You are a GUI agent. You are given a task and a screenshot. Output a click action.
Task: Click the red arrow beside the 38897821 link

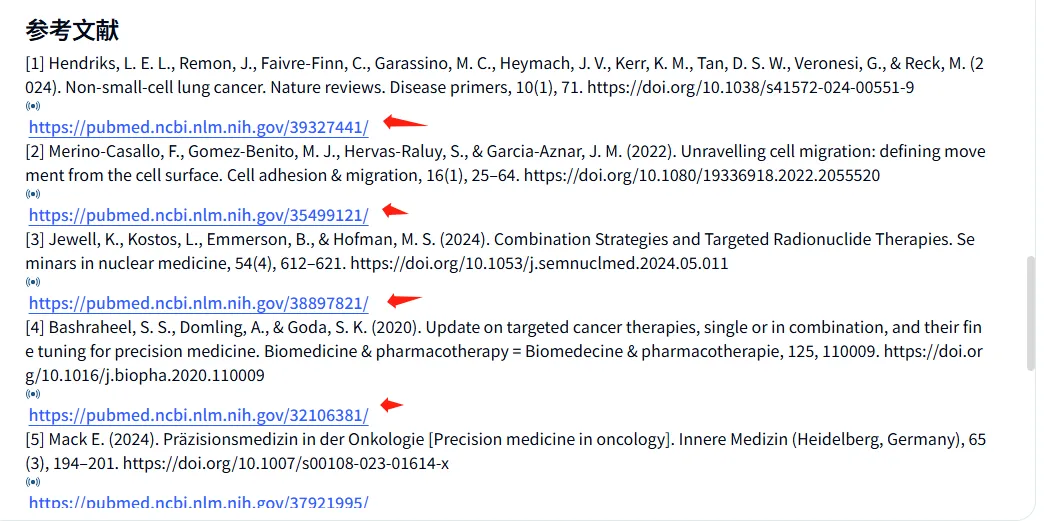tap(404, 300)
